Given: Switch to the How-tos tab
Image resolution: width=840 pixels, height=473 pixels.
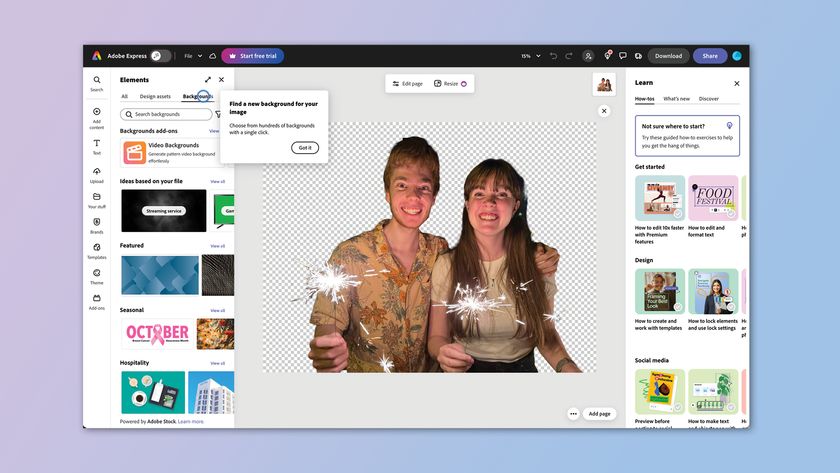Looking at the screenshot, I should click(644, 99).
